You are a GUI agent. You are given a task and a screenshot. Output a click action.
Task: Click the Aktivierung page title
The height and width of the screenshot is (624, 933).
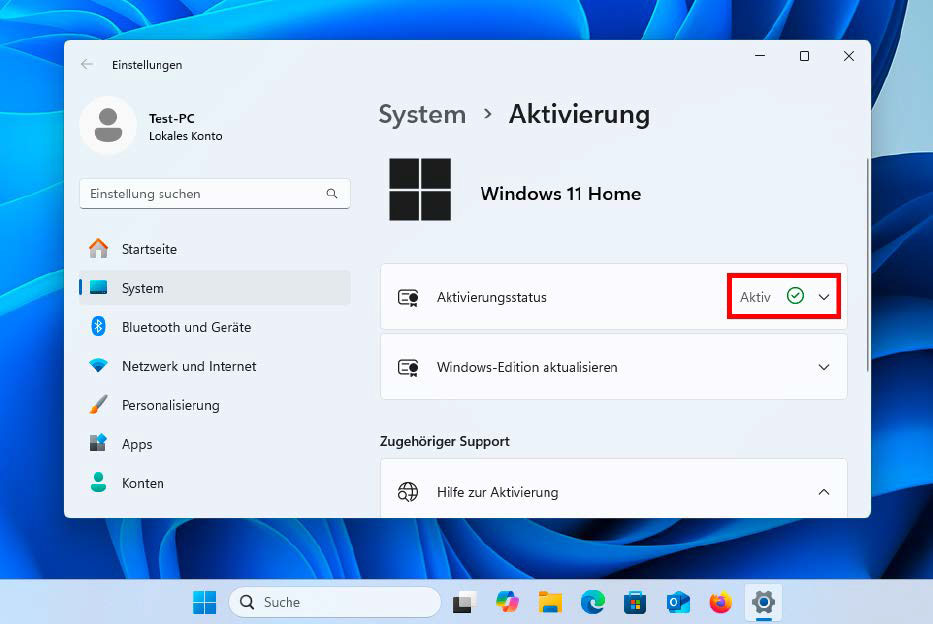click(579, 114)
